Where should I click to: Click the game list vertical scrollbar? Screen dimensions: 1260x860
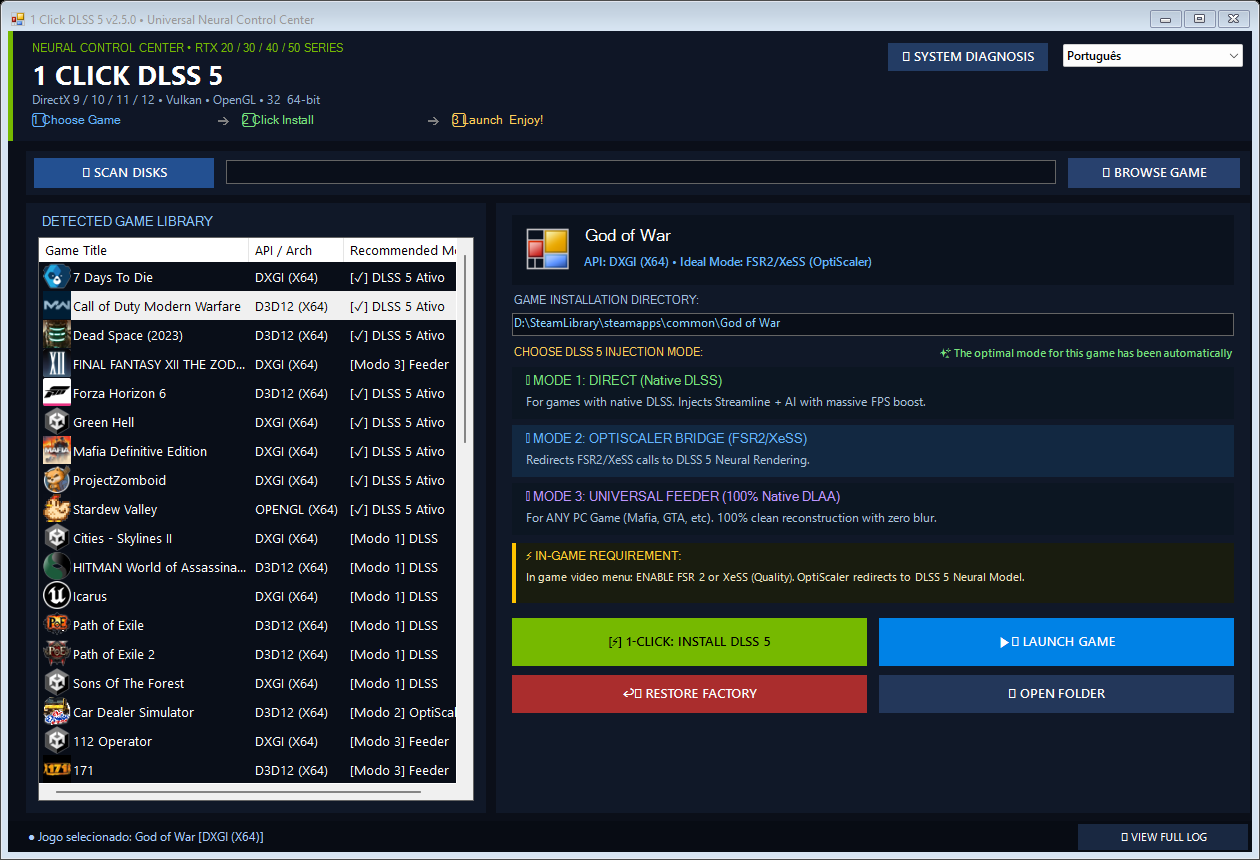465,350
